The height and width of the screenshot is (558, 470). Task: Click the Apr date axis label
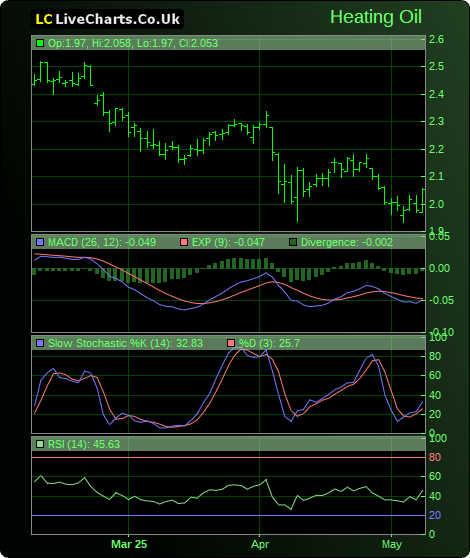point(260,544)
